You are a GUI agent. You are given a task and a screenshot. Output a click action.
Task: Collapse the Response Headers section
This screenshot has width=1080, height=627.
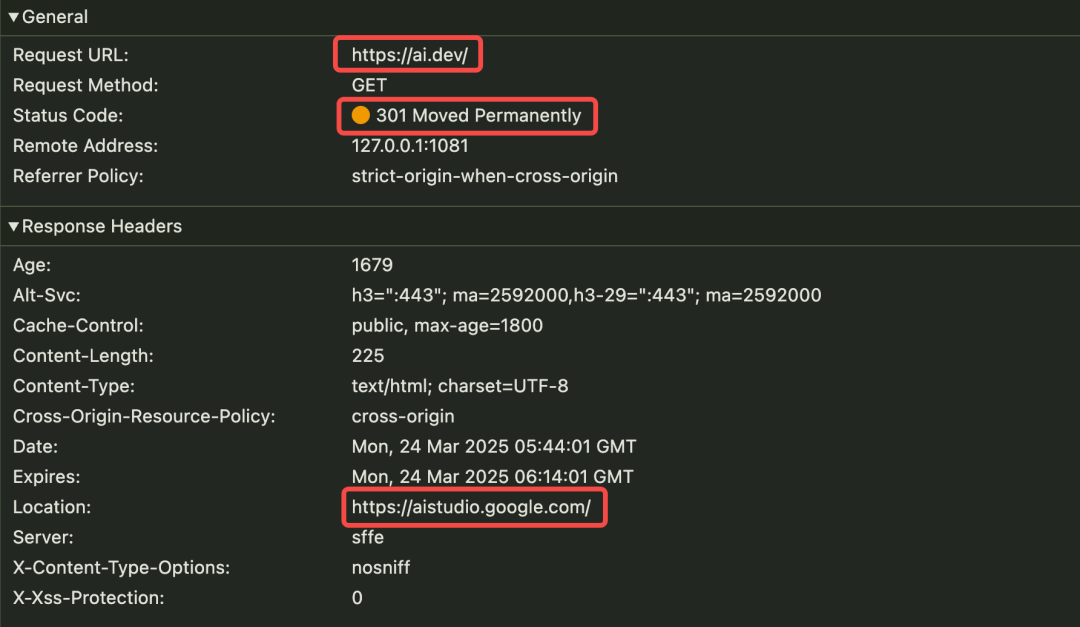[x=13, y=226]
